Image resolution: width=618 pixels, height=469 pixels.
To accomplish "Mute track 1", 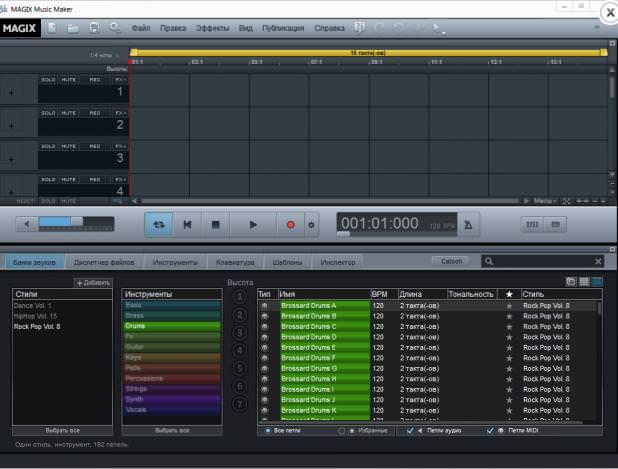I will coord(68,80).
